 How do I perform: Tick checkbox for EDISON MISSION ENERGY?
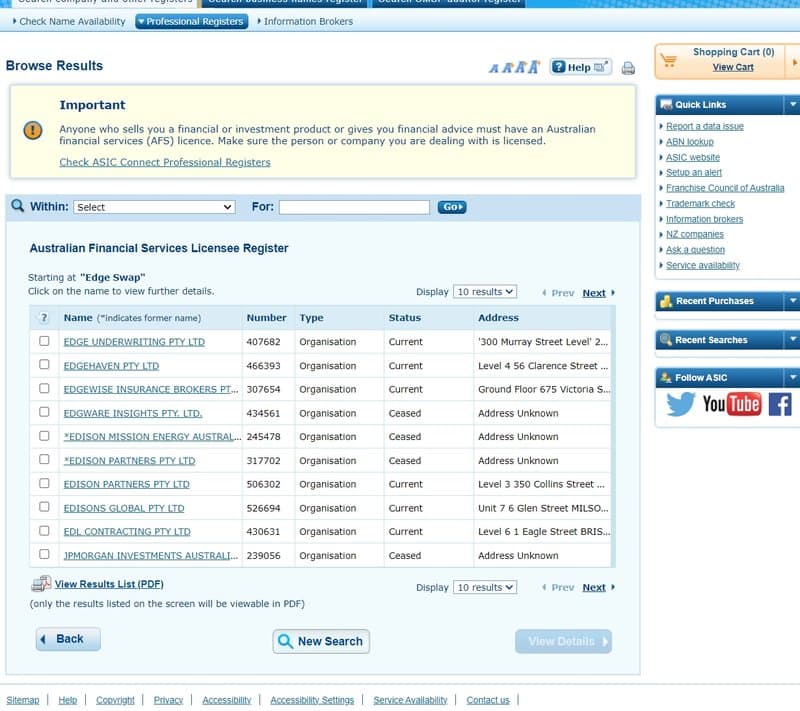pos(44,436)
